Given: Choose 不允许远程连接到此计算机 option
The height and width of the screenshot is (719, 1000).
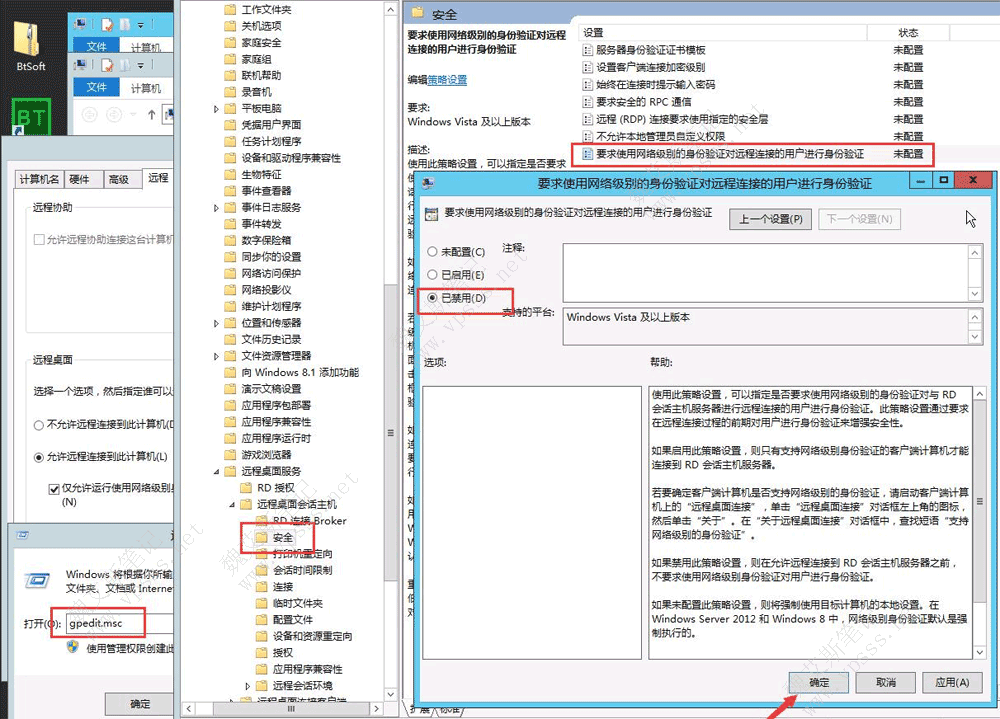Looking at the screenshot, I should [x=38, y=425].
